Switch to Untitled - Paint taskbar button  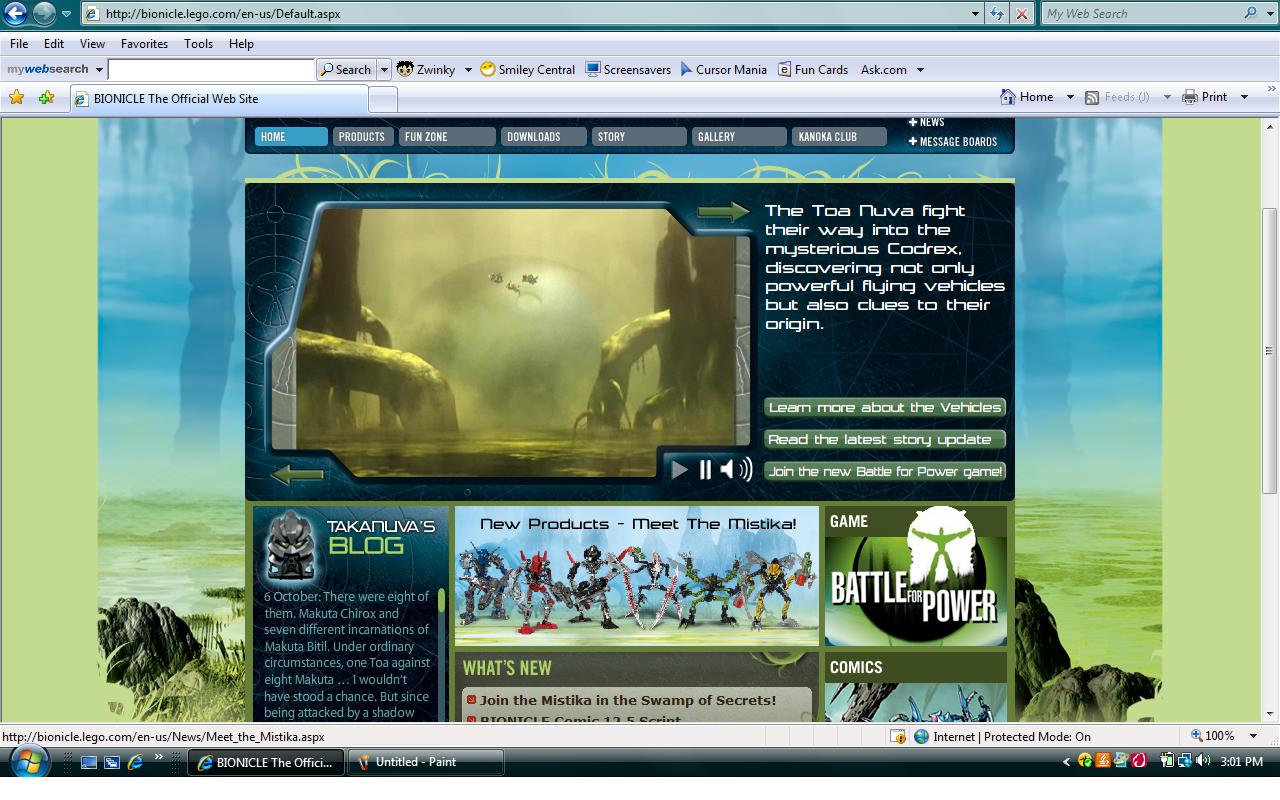click(x=426, y=762)
